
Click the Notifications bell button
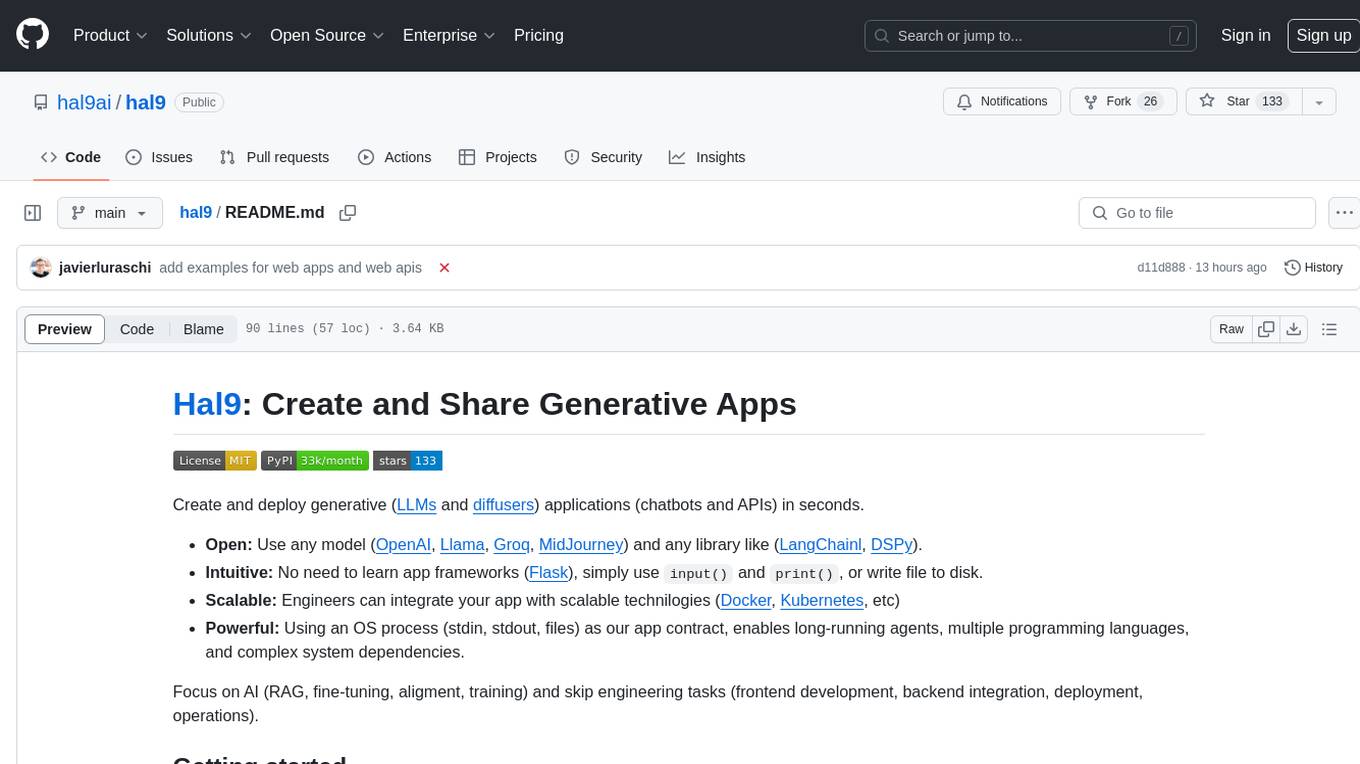1002,102
